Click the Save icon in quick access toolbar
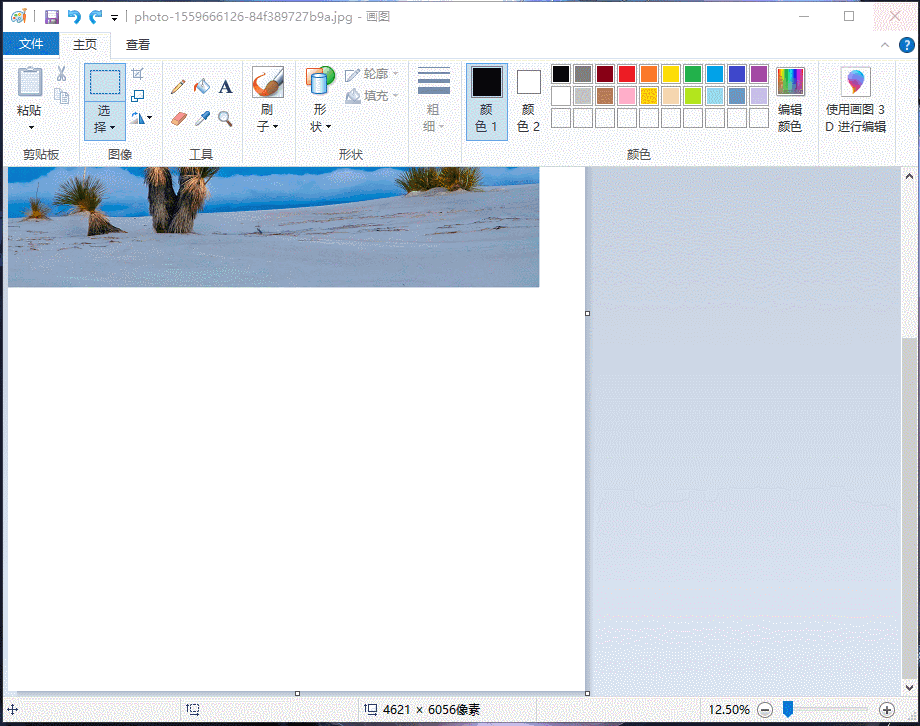This screenshot has height=726, width=920. (x=51, y=17)
